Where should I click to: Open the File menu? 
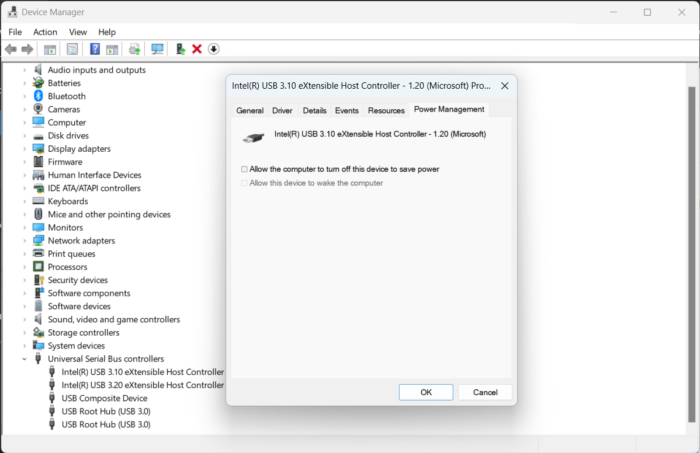coord(15,32)
